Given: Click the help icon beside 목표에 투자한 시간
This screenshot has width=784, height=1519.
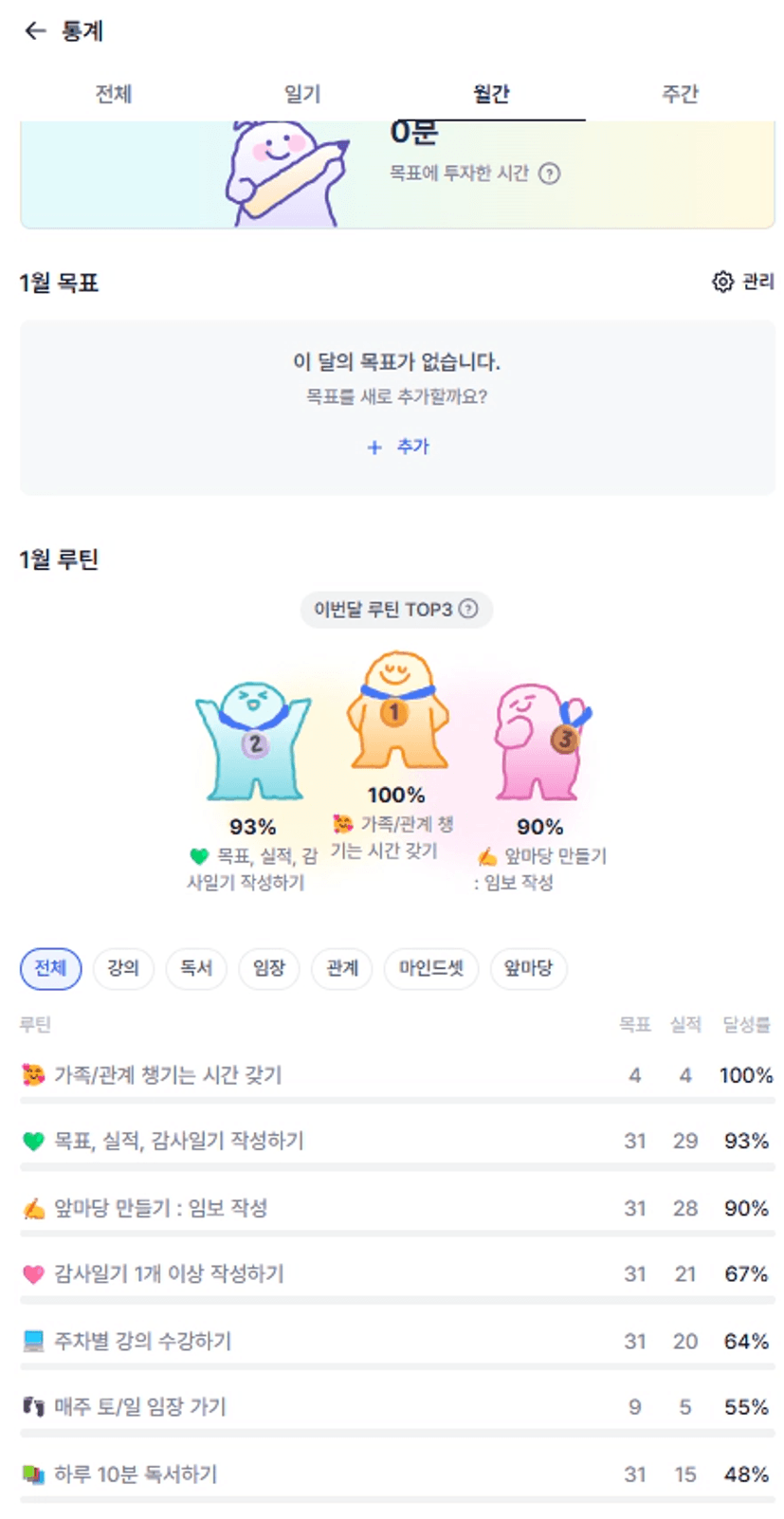Looking at the screenshot, I should point(549,174).
